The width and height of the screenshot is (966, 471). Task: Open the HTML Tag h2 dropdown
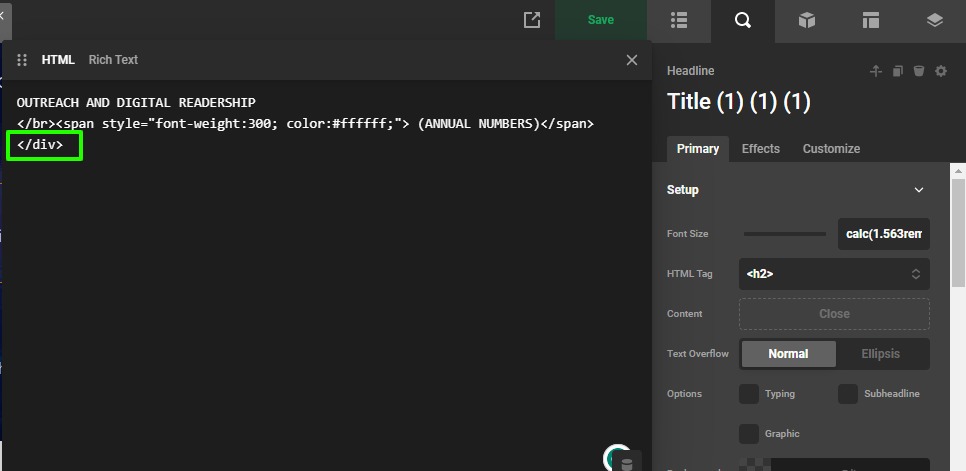click(x=834, y=274)
